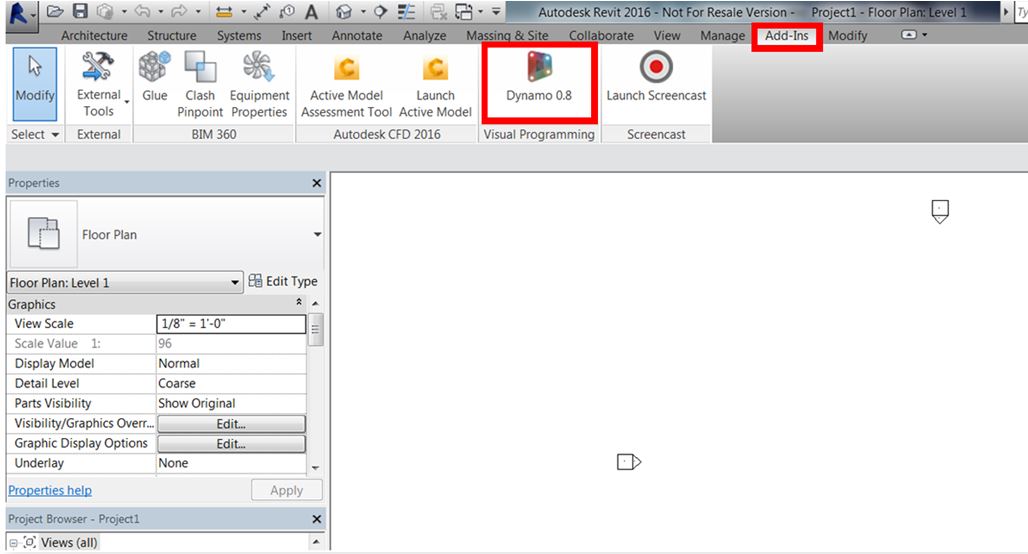Click the Thin Lines icon
This screenshot has height=554, width=1028.
406,12
